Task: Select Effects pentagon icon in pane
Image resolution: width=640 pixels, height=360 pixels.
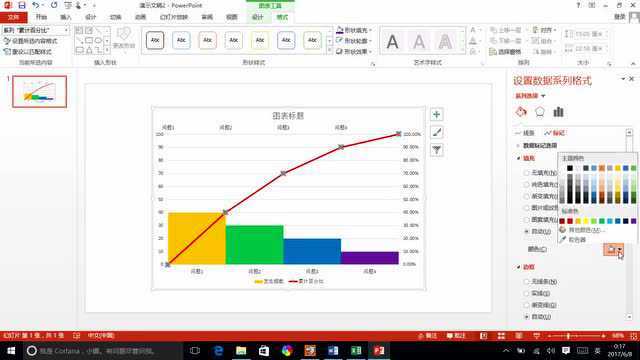Action: (540, 112)
